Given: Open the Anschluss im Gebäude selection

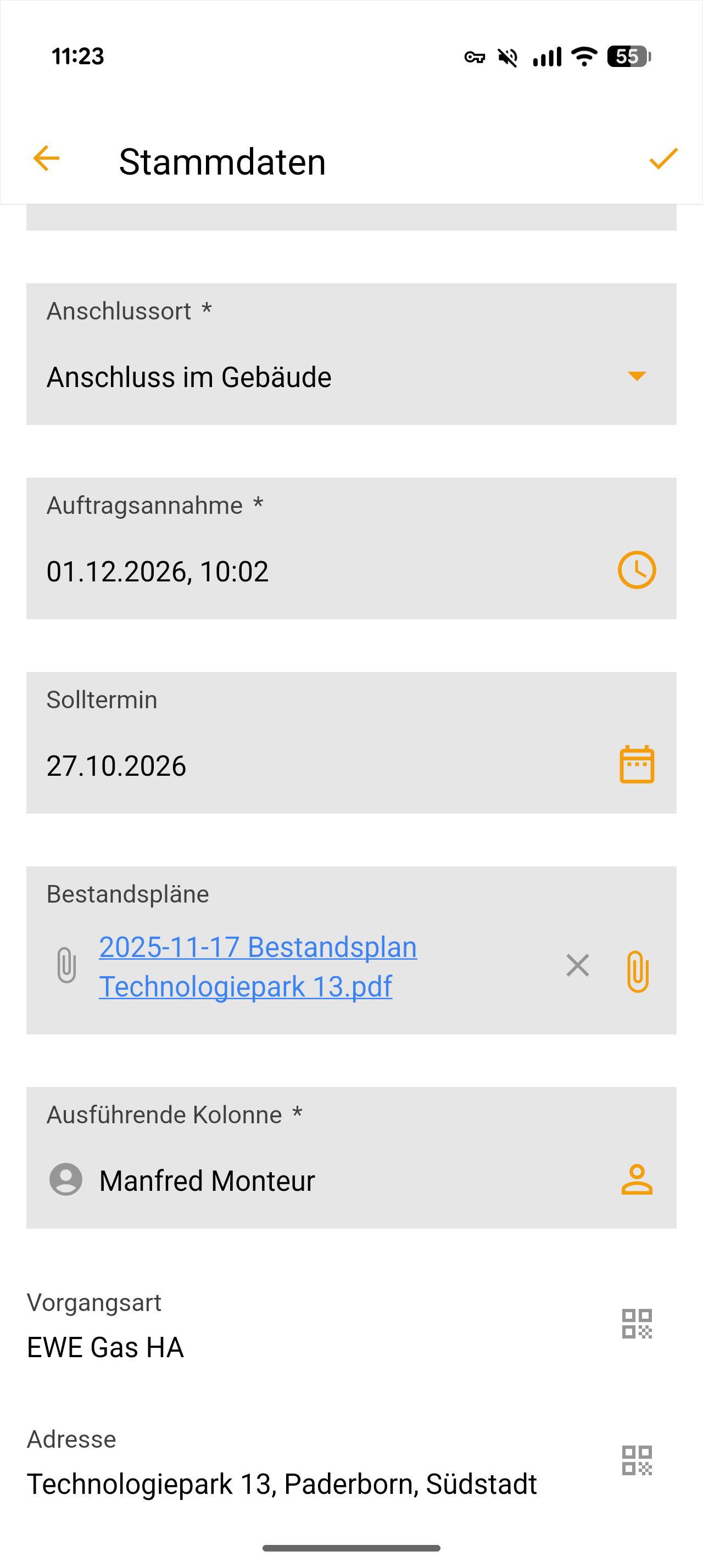Looking at the screenshot, I should coord(189,377).
